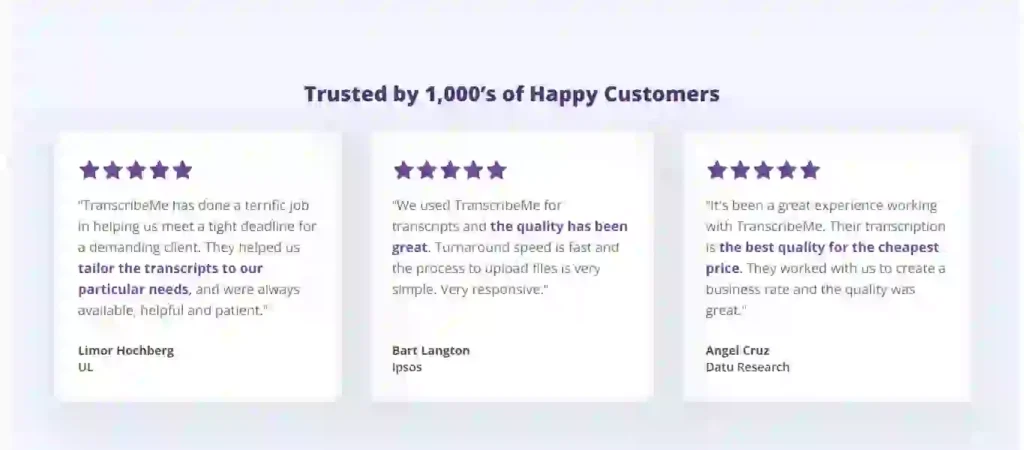Click bold text 'the quality has been'
This screenshot has width=1024, height=450.
pyautogui.click(x=559, y=227)
